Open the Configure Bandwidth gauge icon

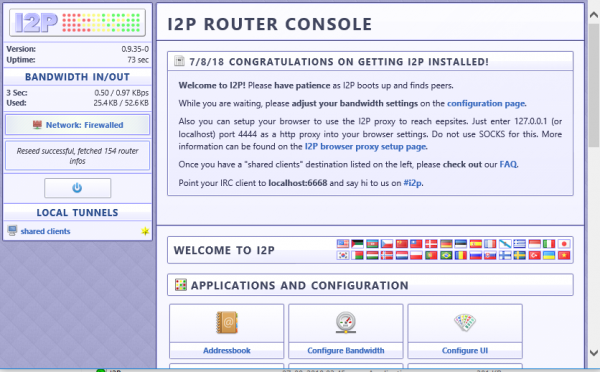pyautogui.click(x=346, y=322)
